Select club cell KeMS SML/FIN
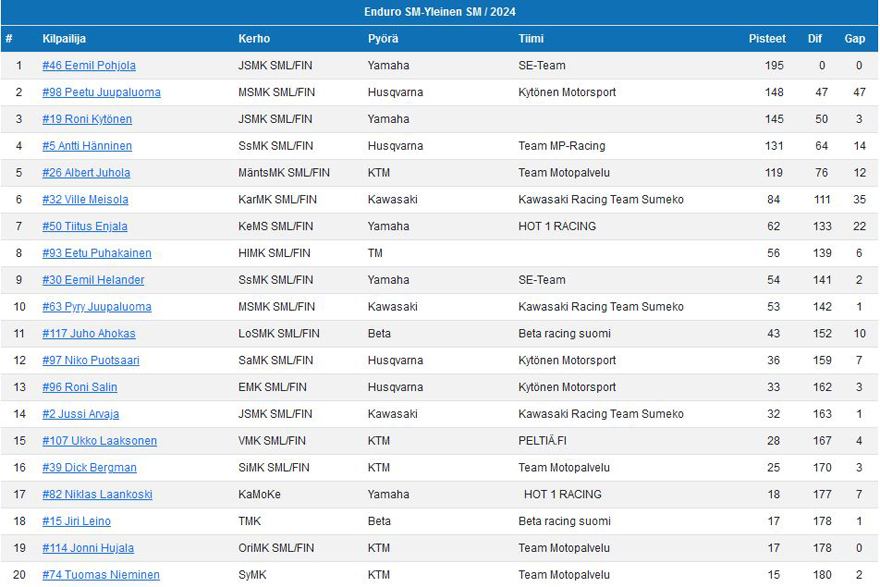880x587 pixels. point(276,227)
